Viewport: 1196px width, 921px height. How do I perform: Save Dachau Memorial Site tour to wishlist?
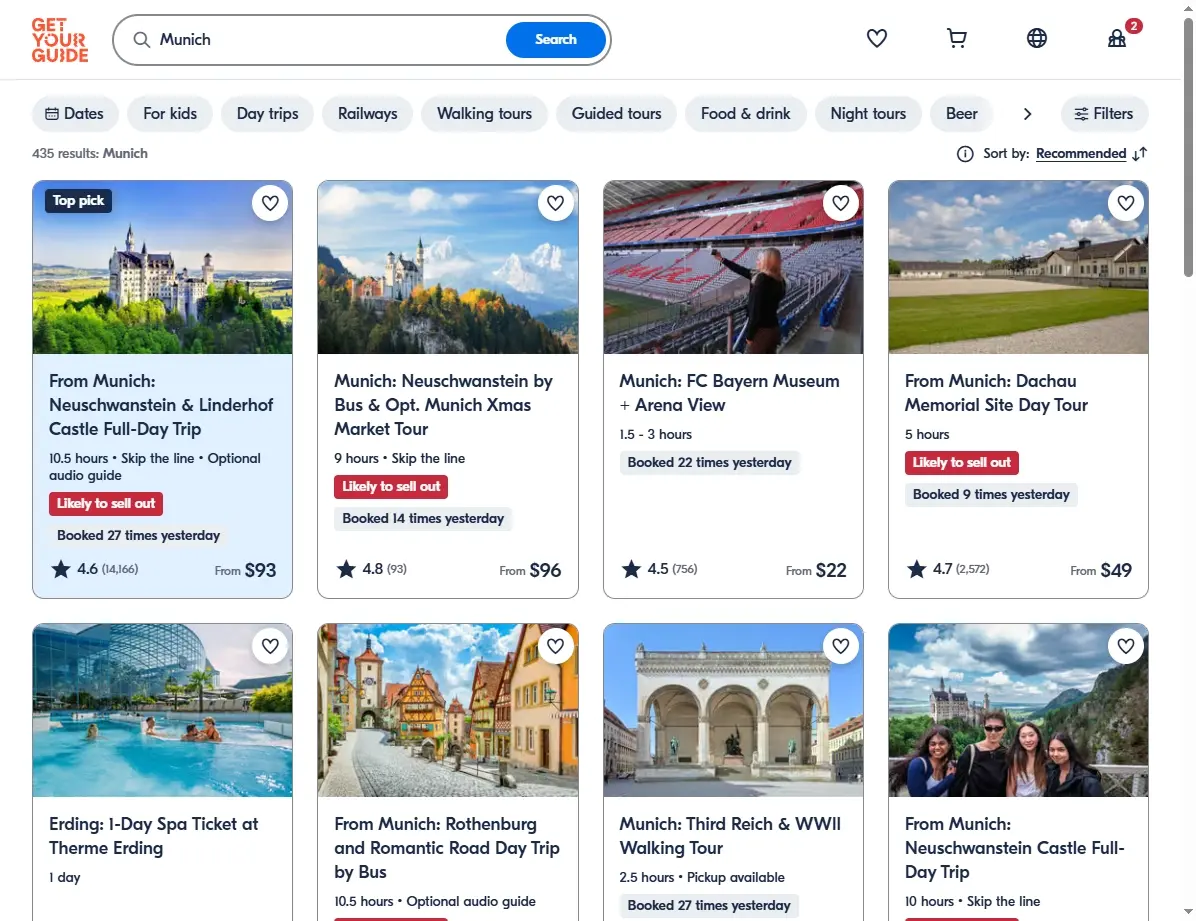(x=1126, y=203)
